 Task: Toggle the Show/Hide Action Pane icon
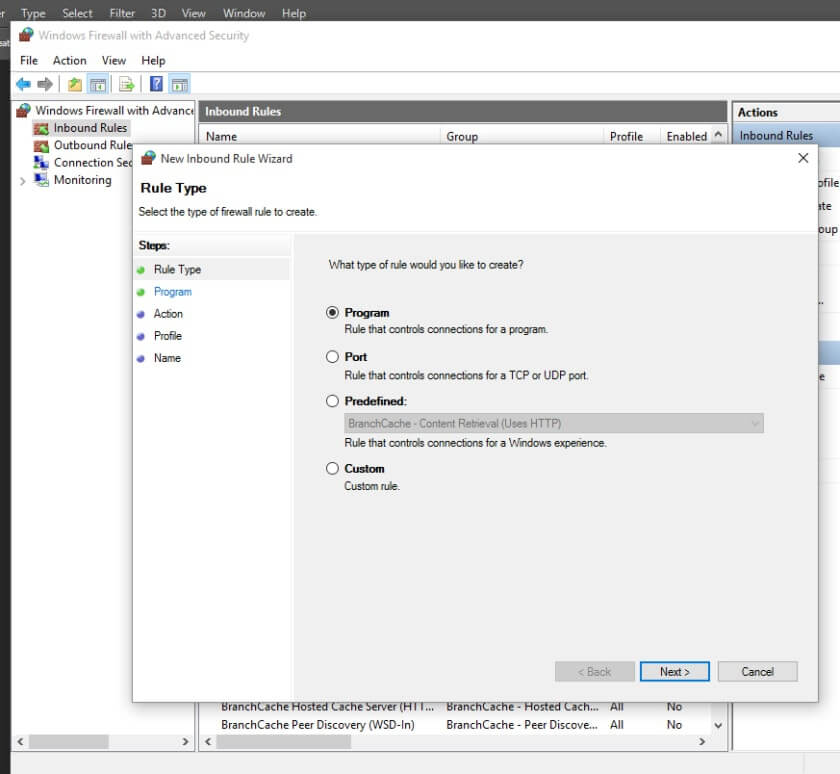coord(179,84)
